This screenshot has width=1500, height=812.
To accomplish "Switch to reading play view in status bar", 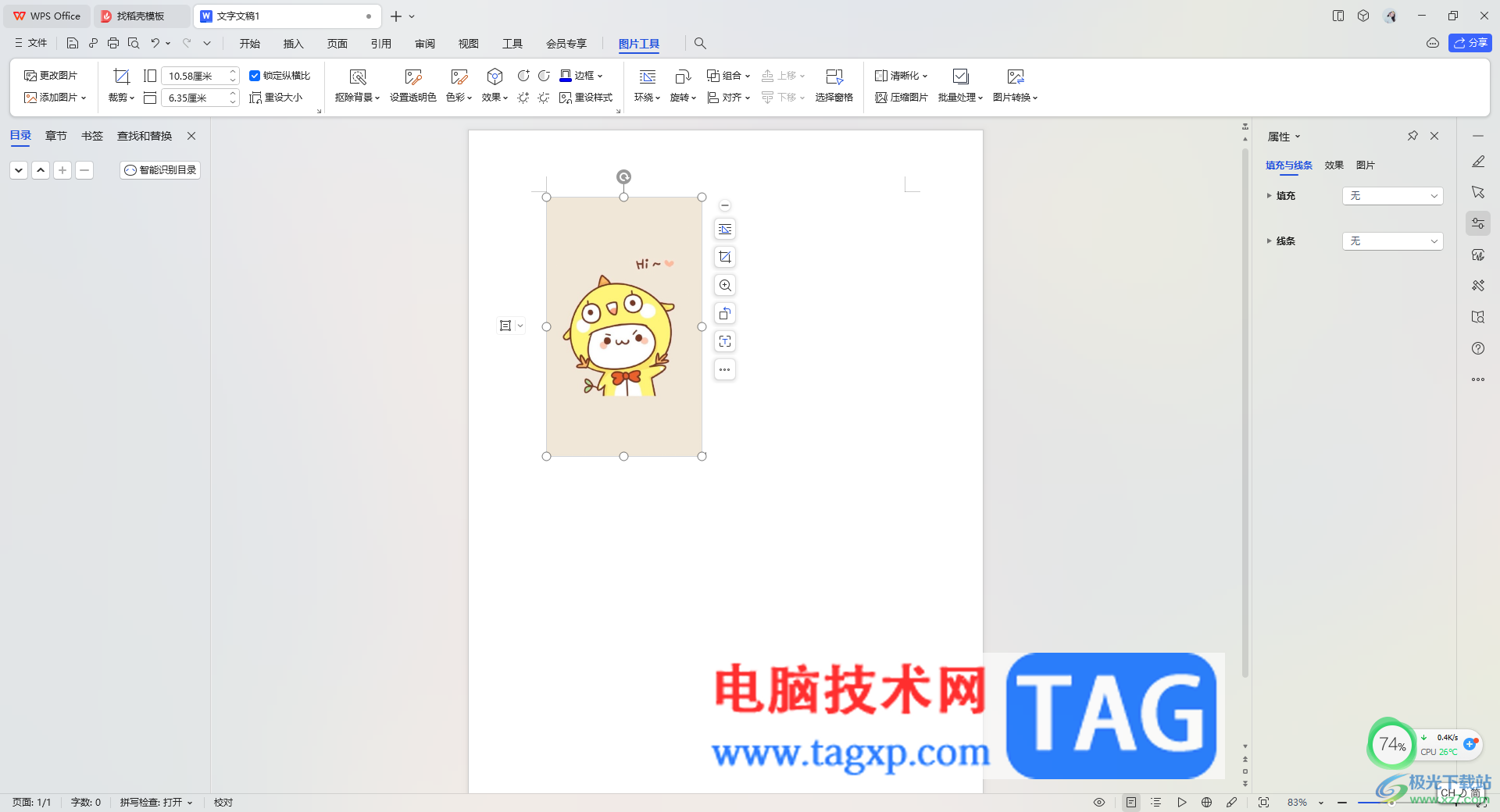I will point(1182,802).
